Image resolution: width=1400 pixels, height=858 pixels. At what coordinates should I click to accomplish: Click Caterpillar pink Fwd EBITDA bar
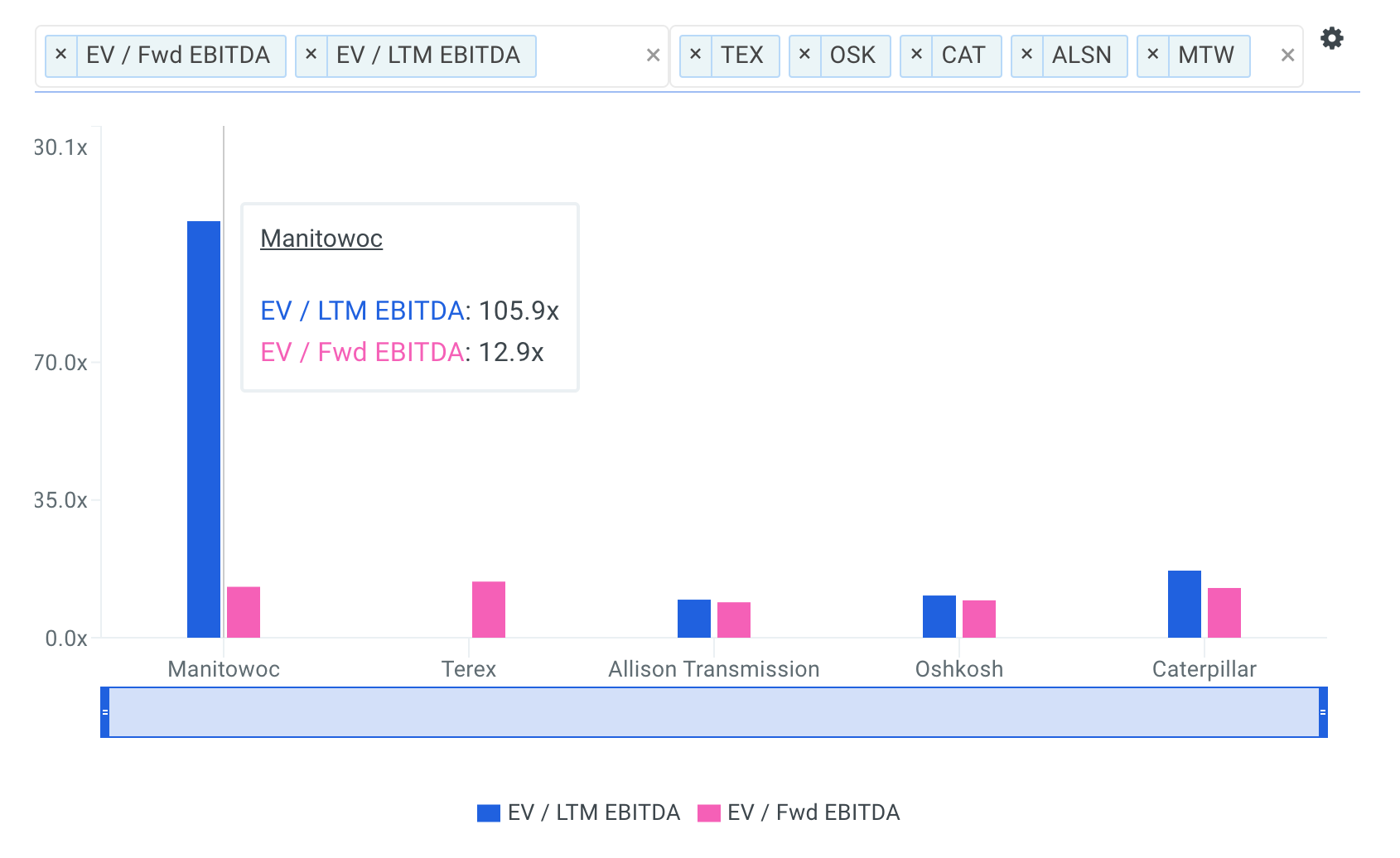(x=1224, y=613)
